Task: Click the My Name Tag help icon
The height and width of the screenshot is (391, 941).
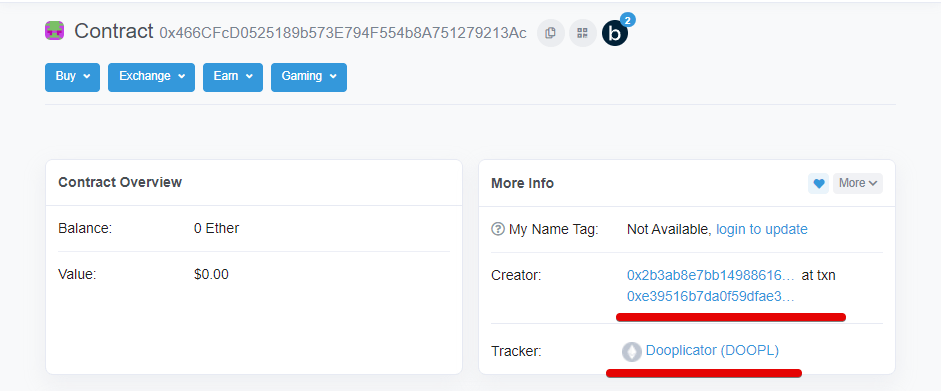Action: click(498, 229)
